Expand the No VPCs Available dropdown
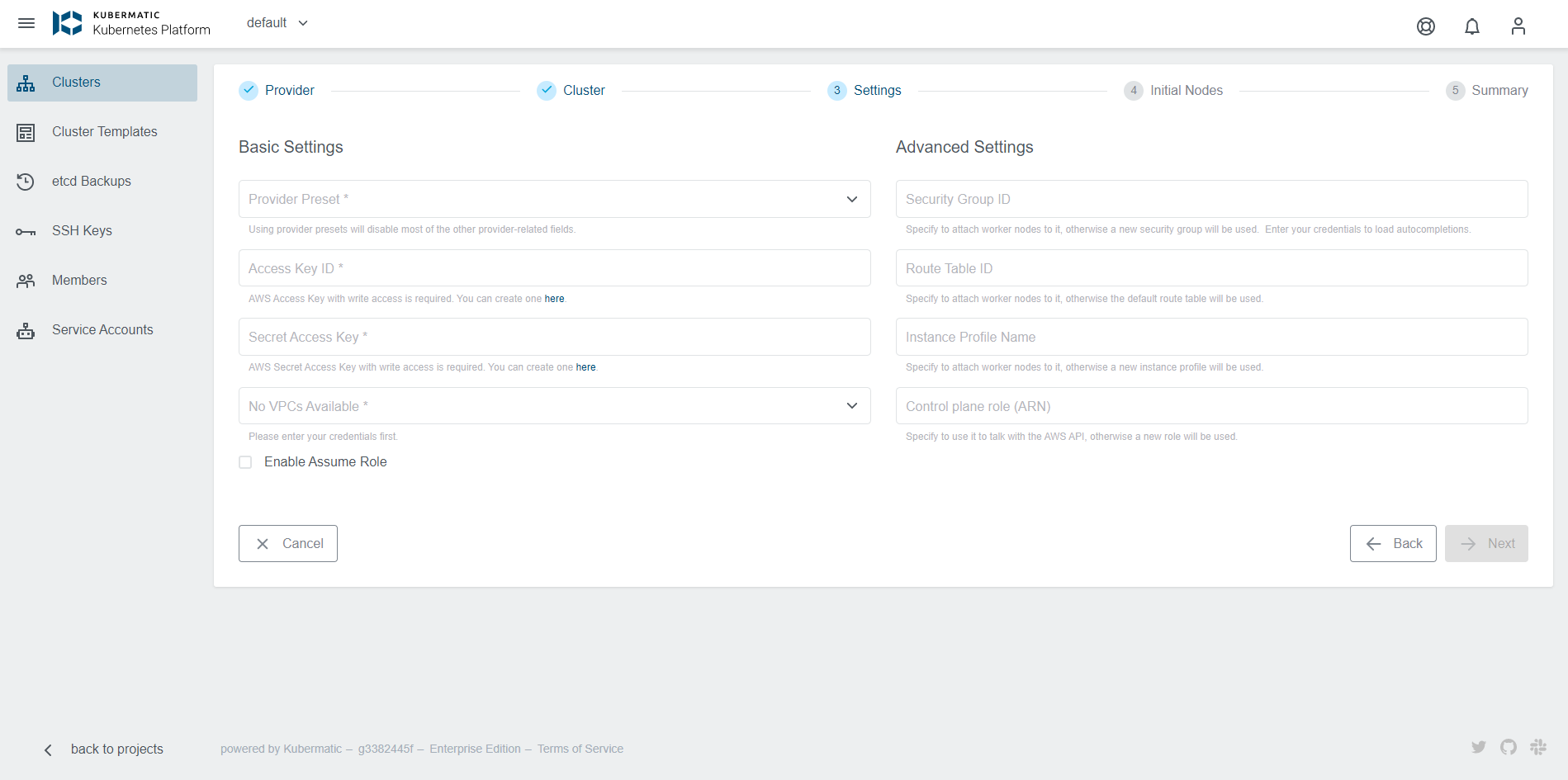 point(554,406)
